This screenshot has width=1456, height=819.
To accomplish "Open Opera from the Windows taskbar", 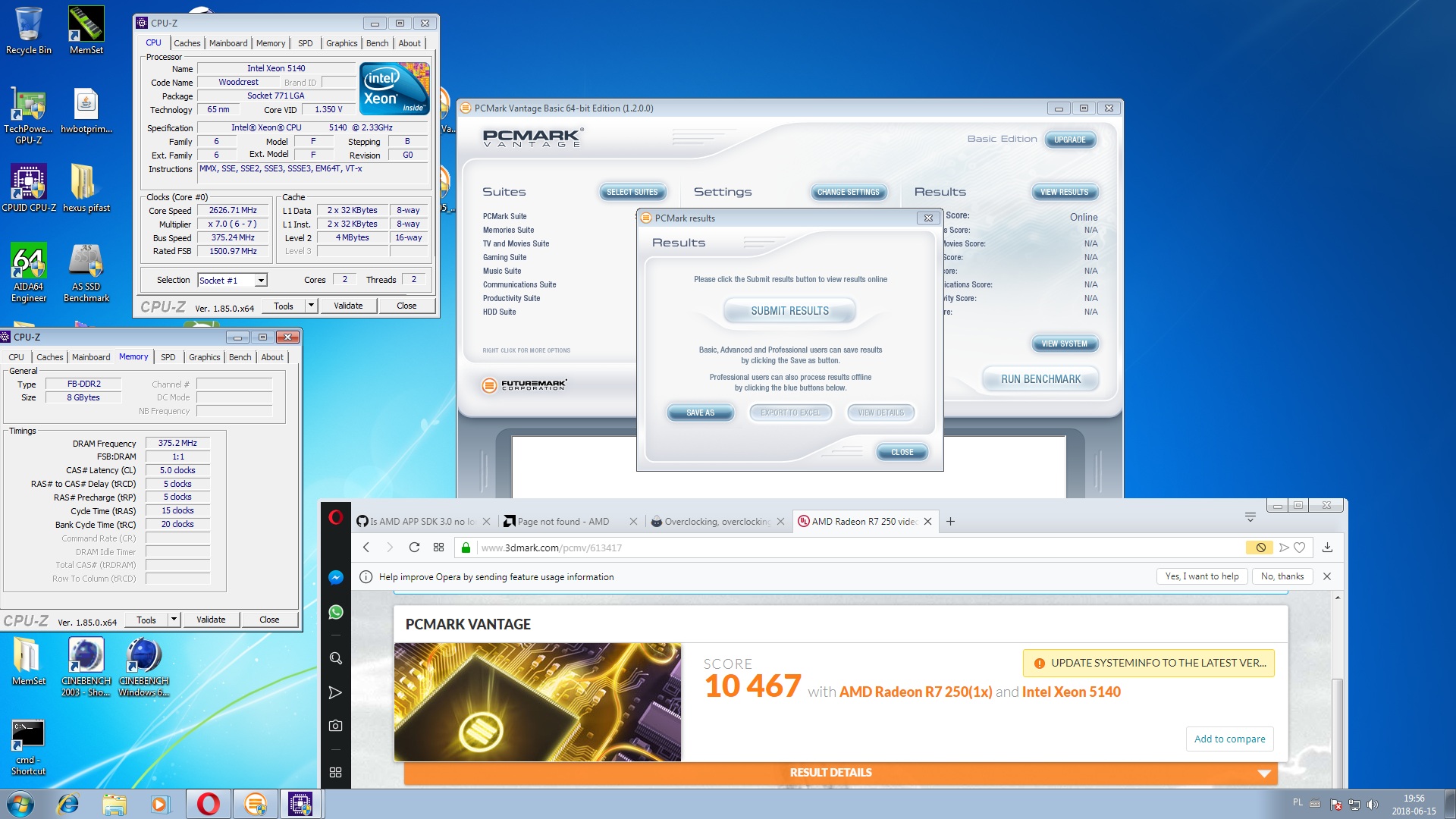I will coord(208,804).
